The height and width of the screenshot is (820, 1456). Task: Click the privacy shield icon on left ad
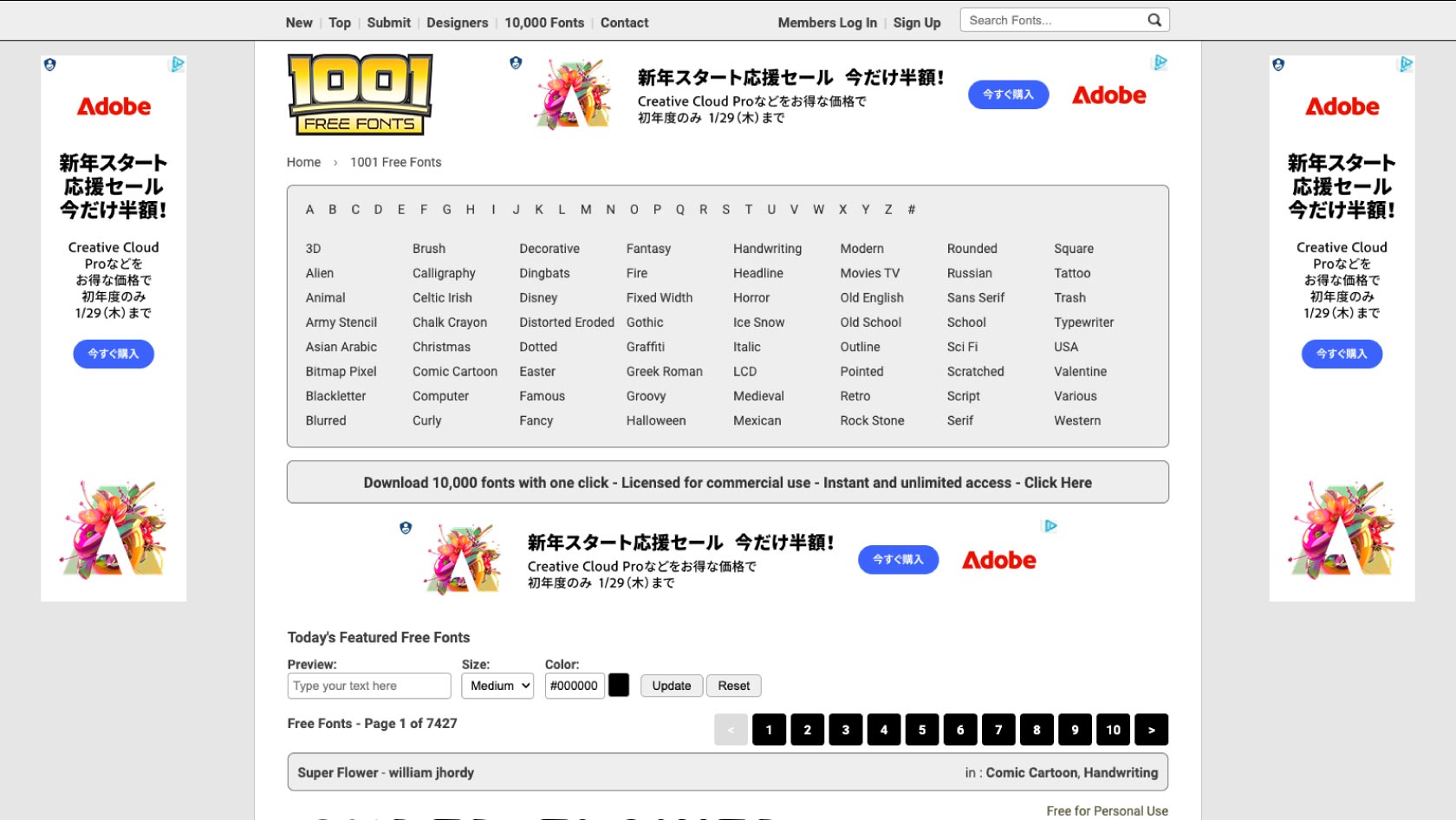click(x=50, y=64)
